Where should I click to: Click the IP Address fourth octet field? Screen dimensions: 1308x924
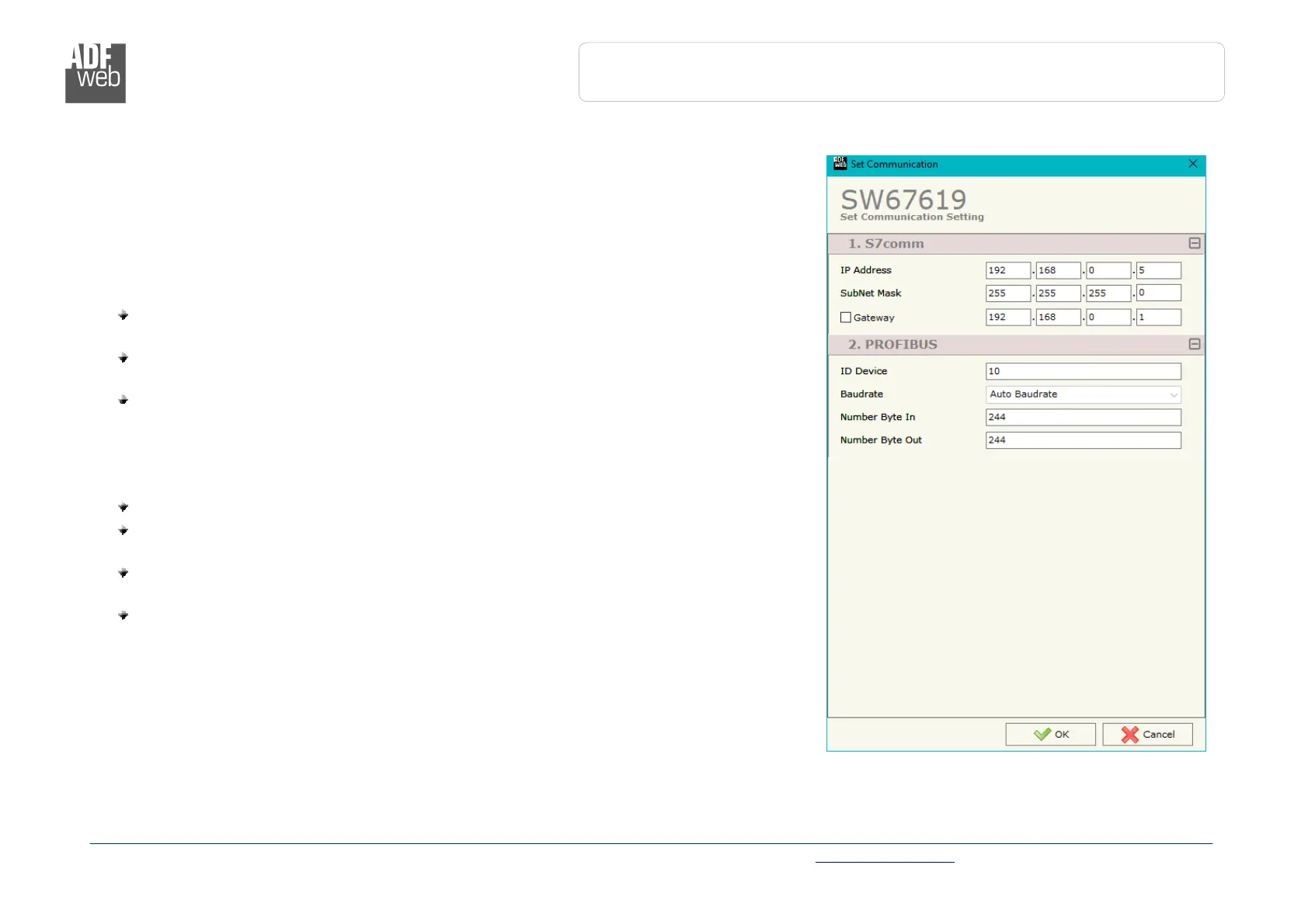click(x=1159, y=270)
